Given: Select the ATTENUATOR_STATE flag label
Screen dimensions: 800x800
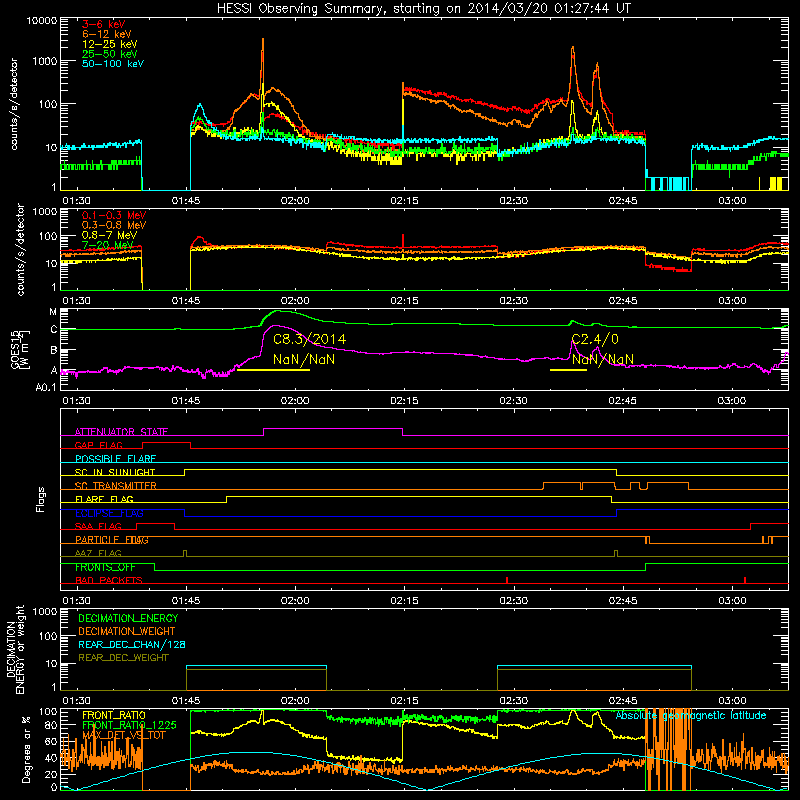Looking at the screenshot, I should tap(121, 432).
